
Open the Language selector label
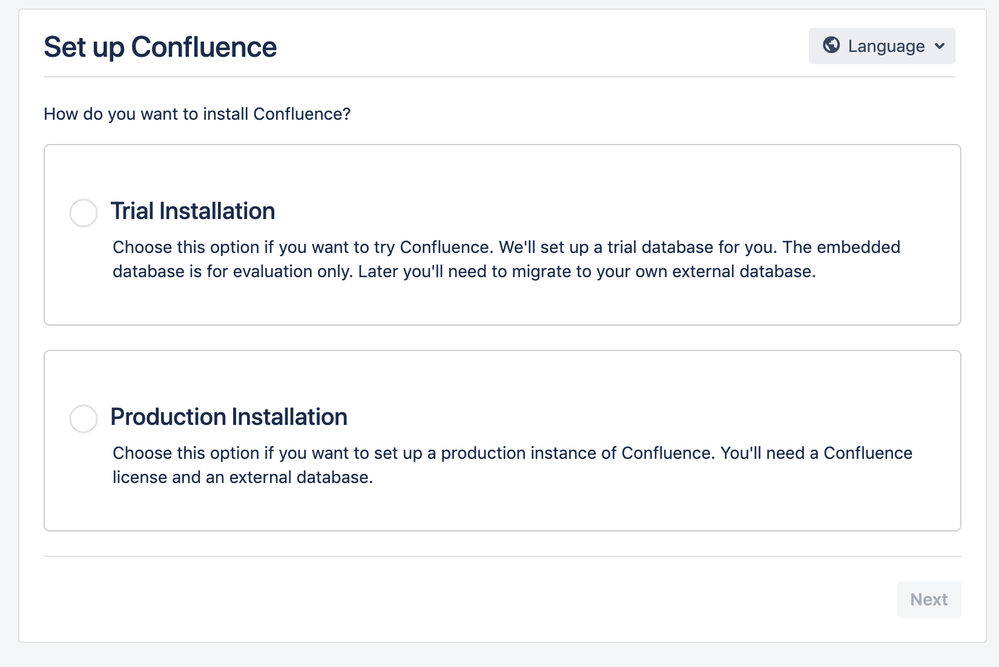pyautogui.click(x=886, y=46)
